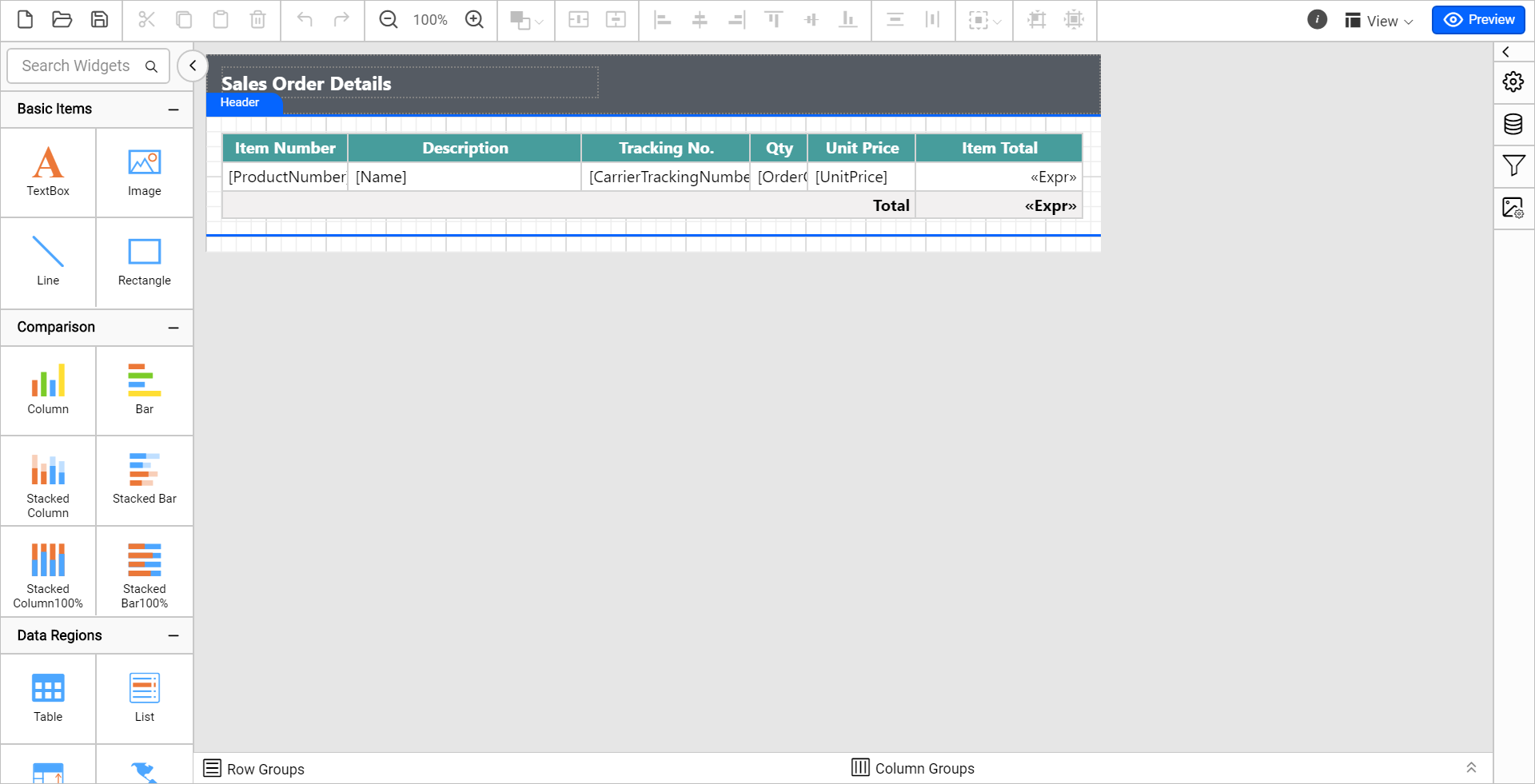Open an existing report file
This screenshot has width=1535, height=784.
coord(62,20)
